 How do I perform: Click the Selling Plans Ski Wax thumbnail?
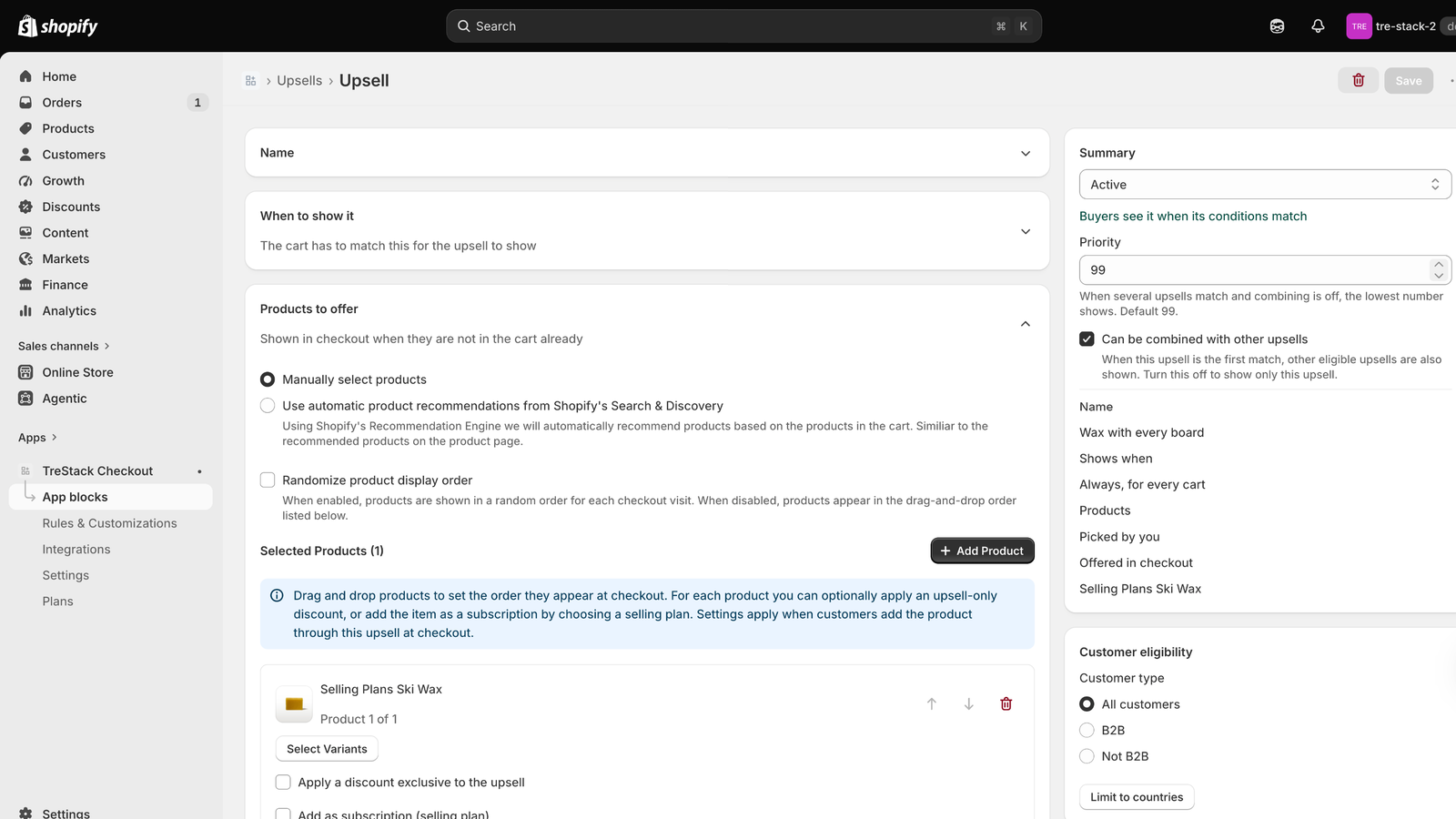coord(294,703)
